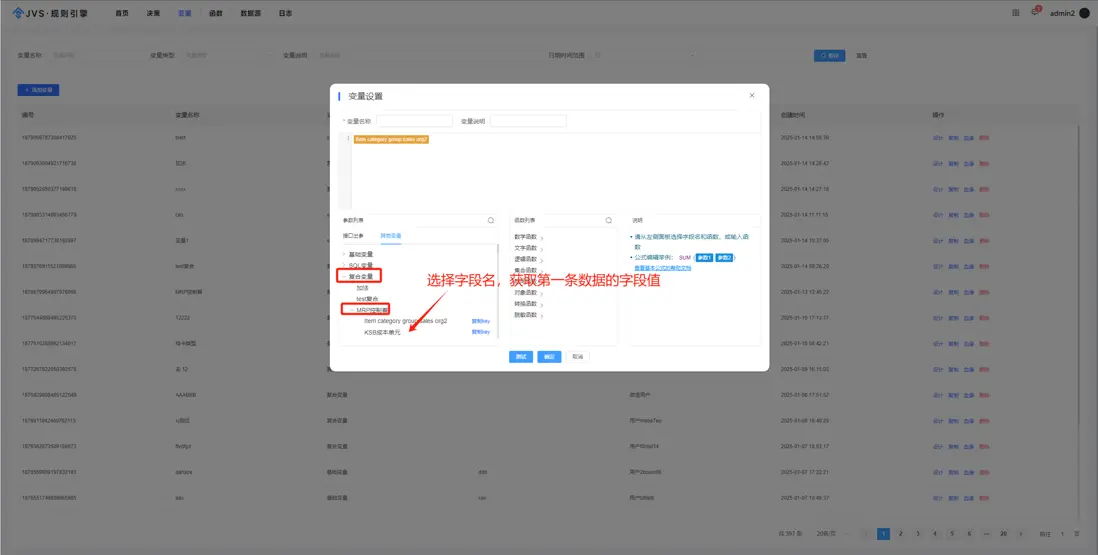The width and height of the screenshot is (1098, 555).
Task: Click the orange Item category group sales org2 tag
Action: click(x=391, y=139)
